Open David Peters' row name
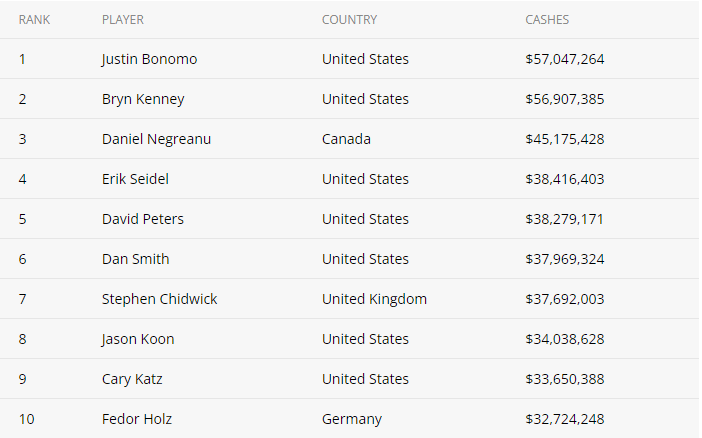This screenshot has height=438, width=702. pyautogui.click(x=143, y=219)
